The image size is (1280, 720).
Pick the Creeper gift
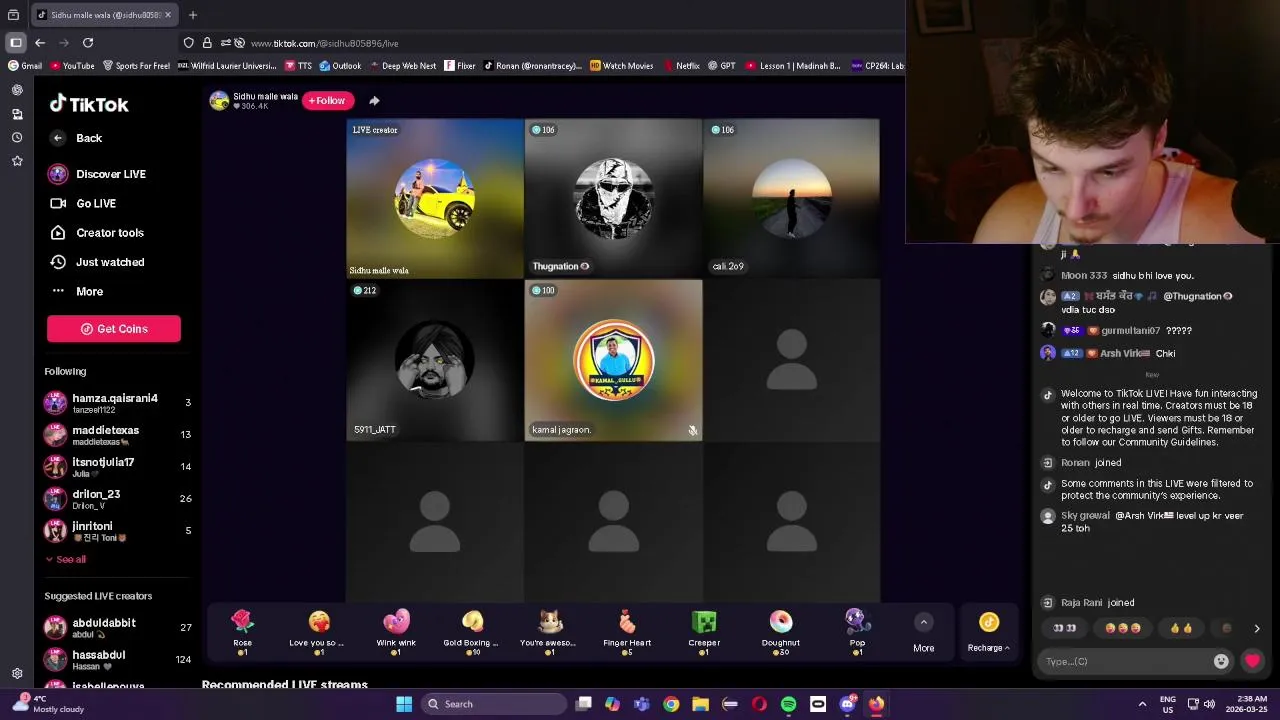(704, 632)
